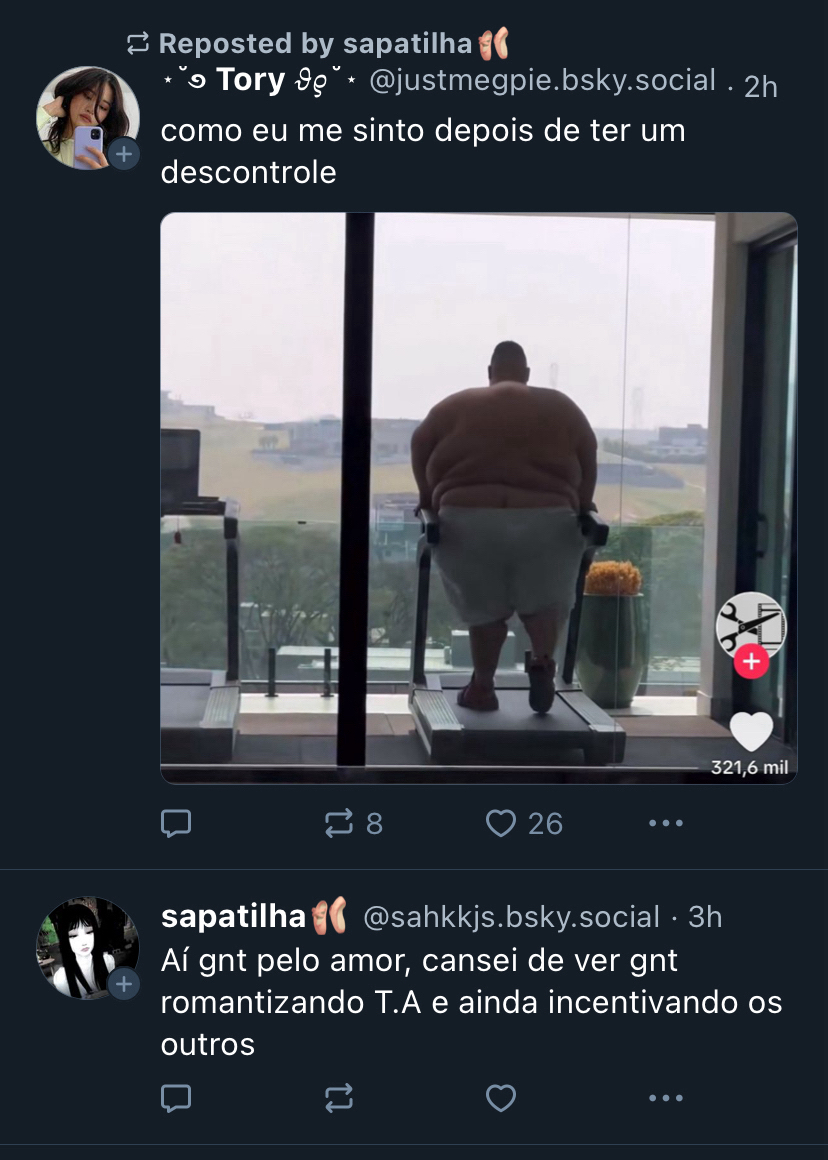Screen dimensions: 828x1160
Task: Open Tory's profile avatar
Action: point(84,115)
